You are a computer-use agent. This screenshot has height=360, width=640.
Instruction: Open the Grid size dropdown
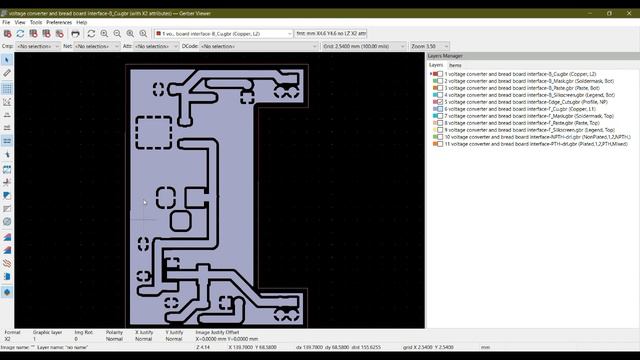coord(364,46)
